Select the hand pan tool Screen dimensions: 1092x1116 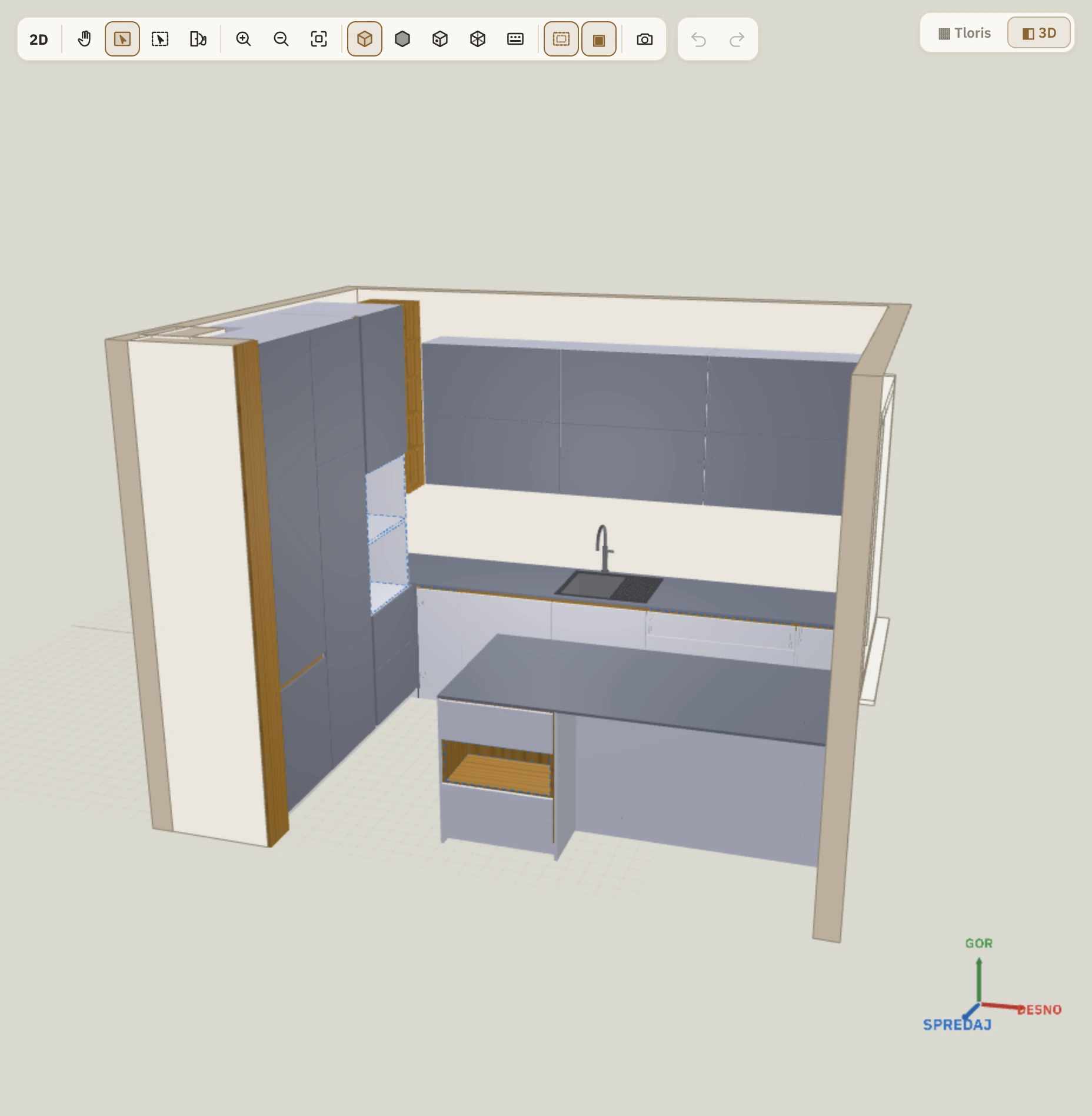85,39
